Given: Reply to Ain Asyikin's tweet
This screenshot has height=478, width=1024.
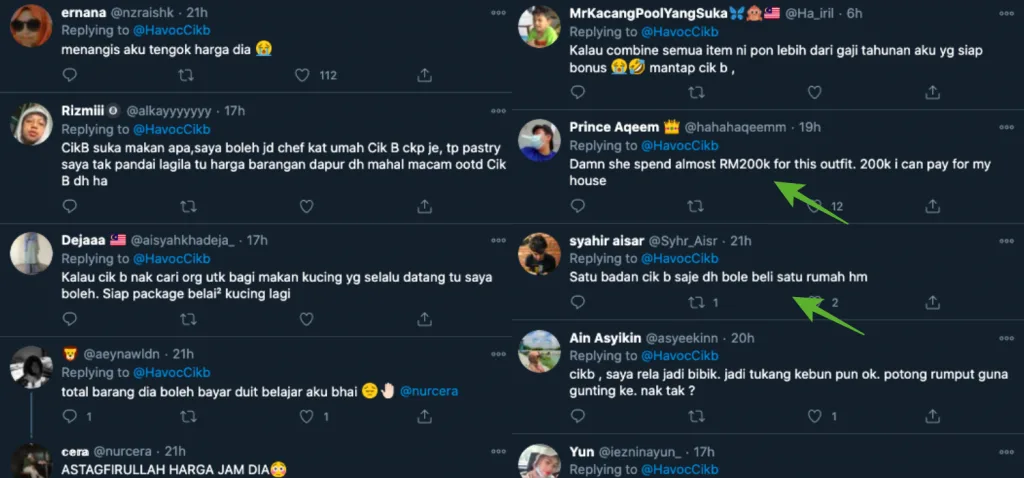Looking at the screenshot, I should coord(578,416).
